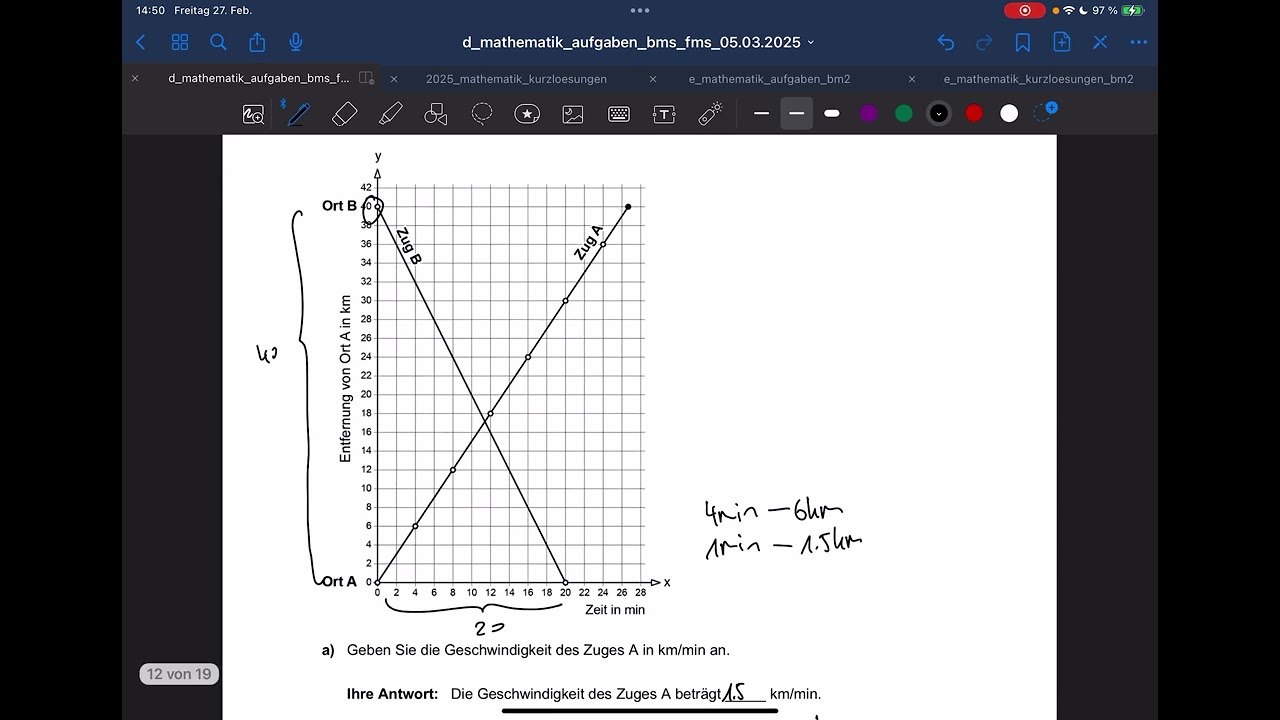This screenshot has height=720, width=1280.
Task: Add a new page
Action: 1062,42
